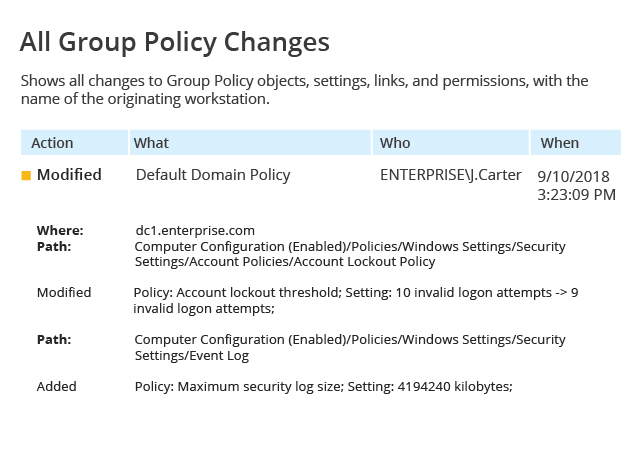This screenshot has width=640, height=450.
Task: Click the orange Modified status square icon
Action: coord(26,176)
